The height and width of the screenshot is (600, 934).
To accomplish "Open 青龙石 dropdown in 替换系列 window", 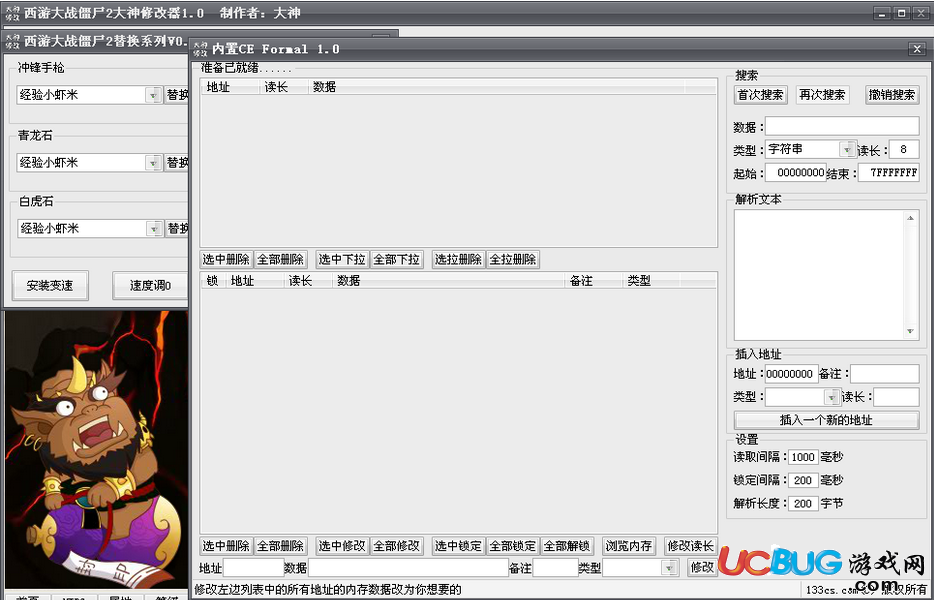I will tap(154, 162).
